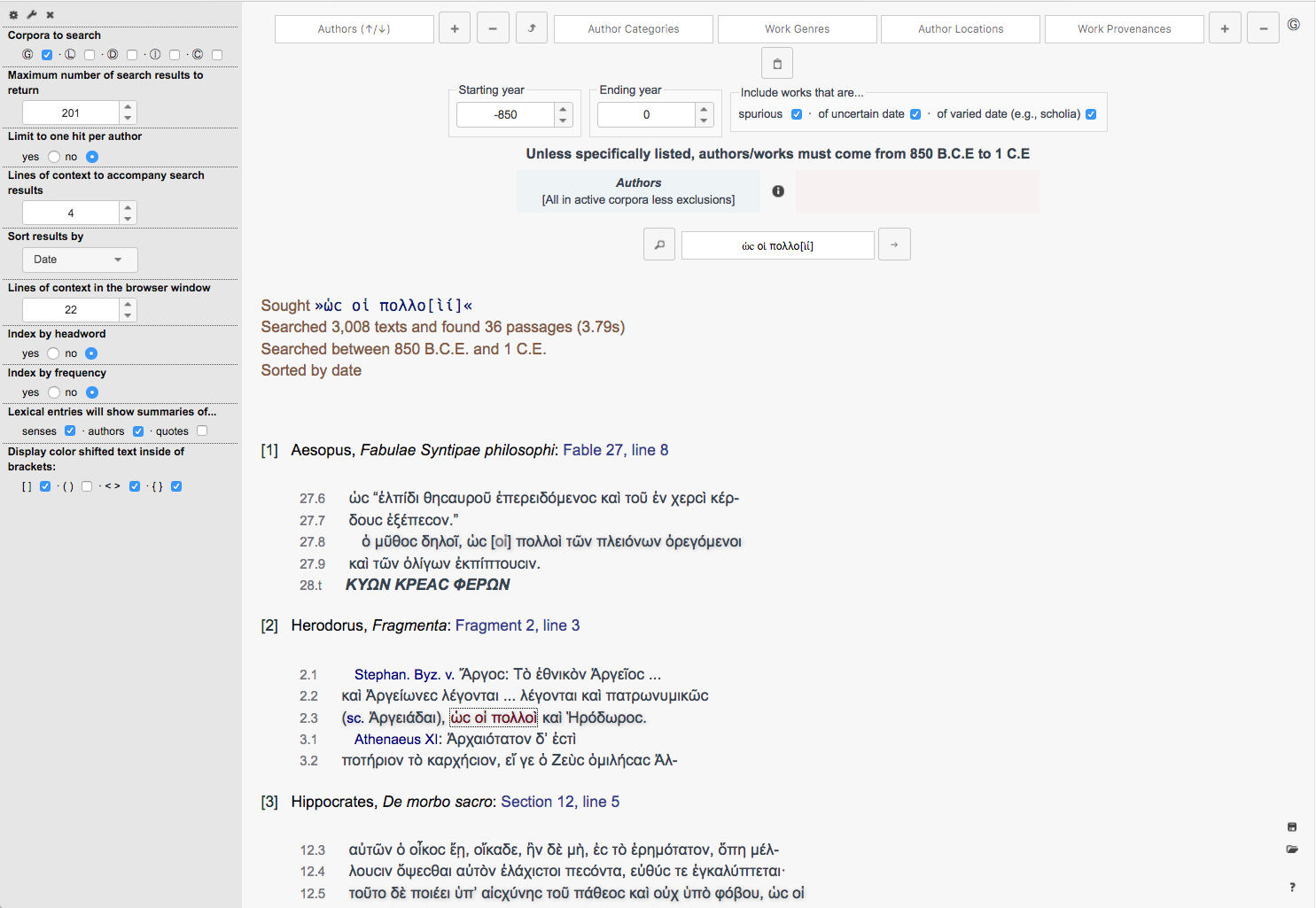The image size is (1316, 908).
Task: Open the Fable 27, line 8 link
Action: 615,450
